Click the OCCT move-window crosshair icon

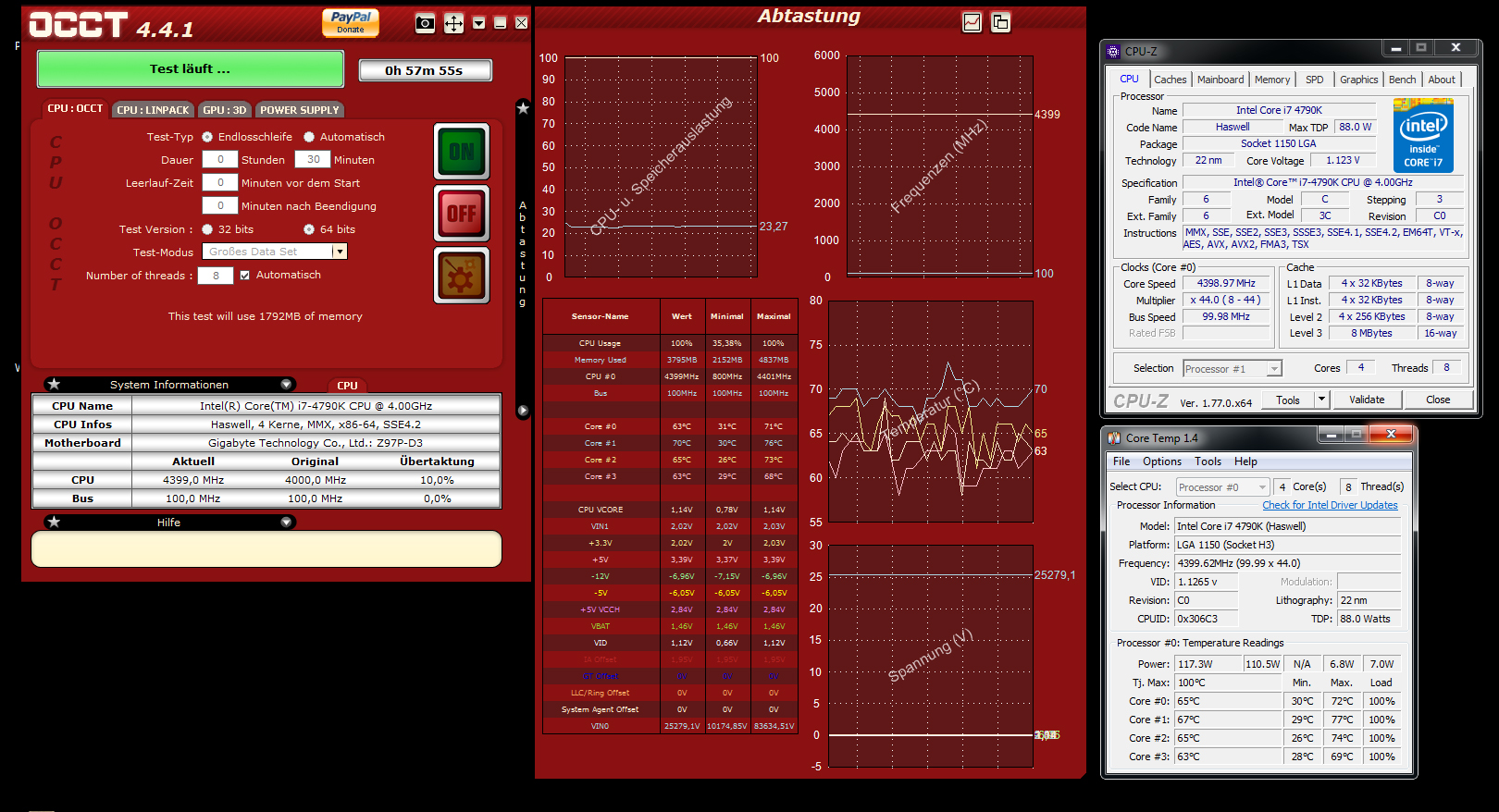point(453,23)
